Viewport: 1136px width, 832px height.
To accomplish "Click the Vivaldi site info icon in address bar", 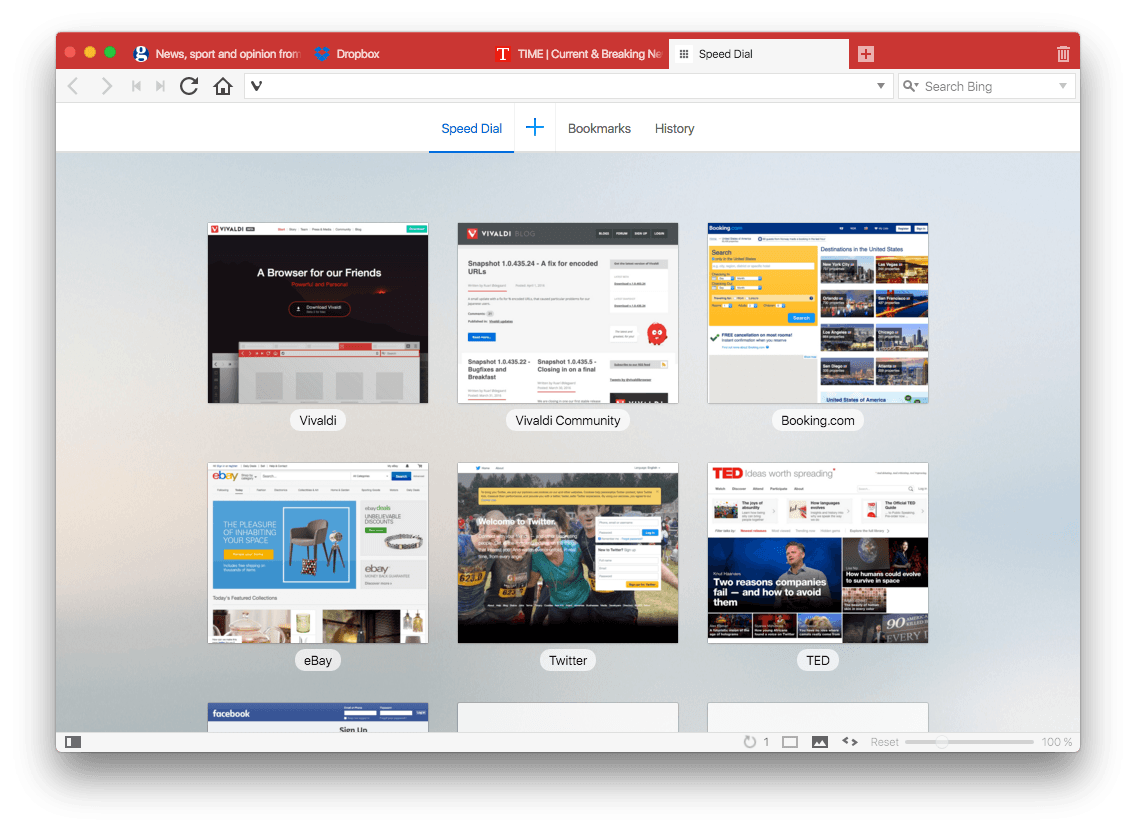I will pyautogui.click(x=256, y=86).
